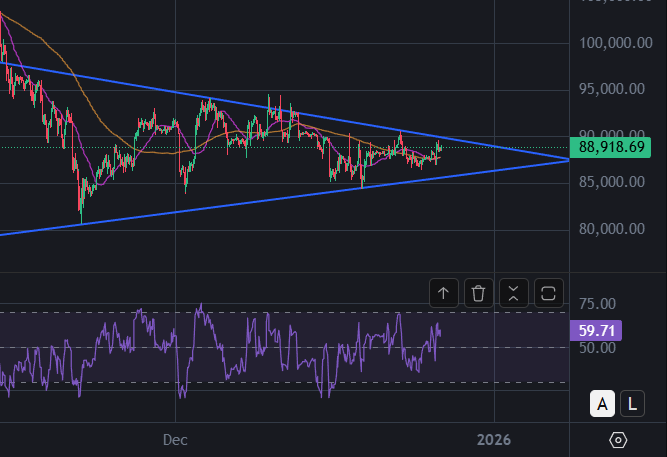Click the 2026 label on time axis
Screen dimensions: 667x457
click(494, 440)
